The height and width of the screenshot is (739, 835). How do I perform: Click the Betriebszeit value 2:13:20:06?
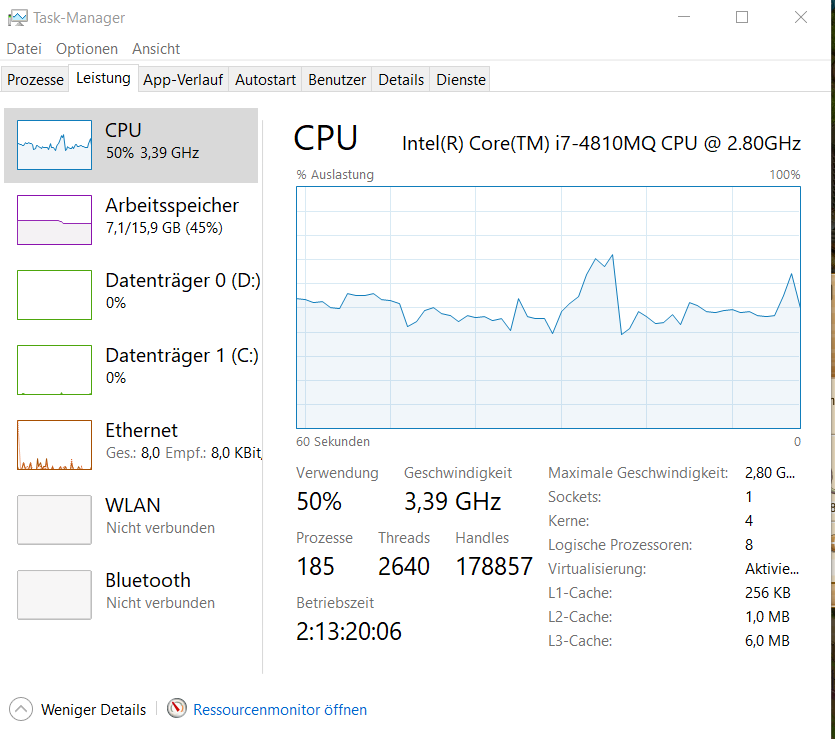[349, 631]
